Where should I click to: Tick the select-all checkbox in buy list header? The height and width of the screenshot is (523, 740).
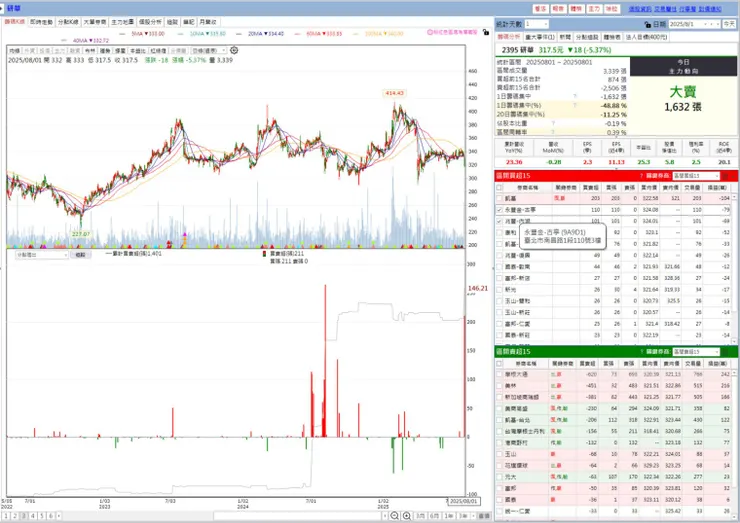coord(499,187)
